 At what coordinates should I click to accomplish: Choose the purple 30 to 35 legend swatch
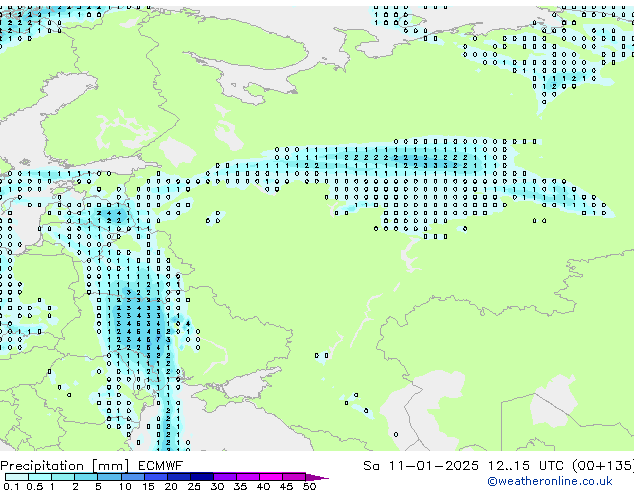click(229, 477)
